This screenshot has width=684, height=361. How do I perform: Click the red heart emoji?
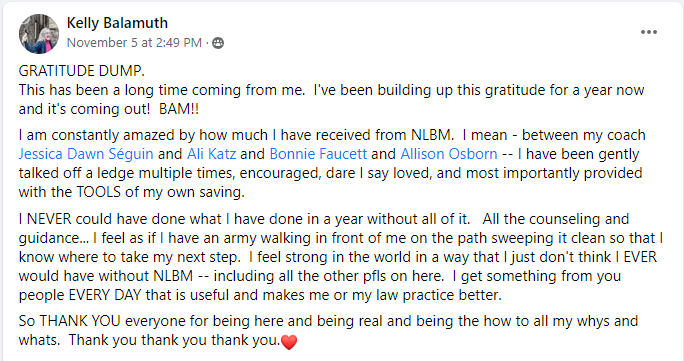[x=289, y=341]
